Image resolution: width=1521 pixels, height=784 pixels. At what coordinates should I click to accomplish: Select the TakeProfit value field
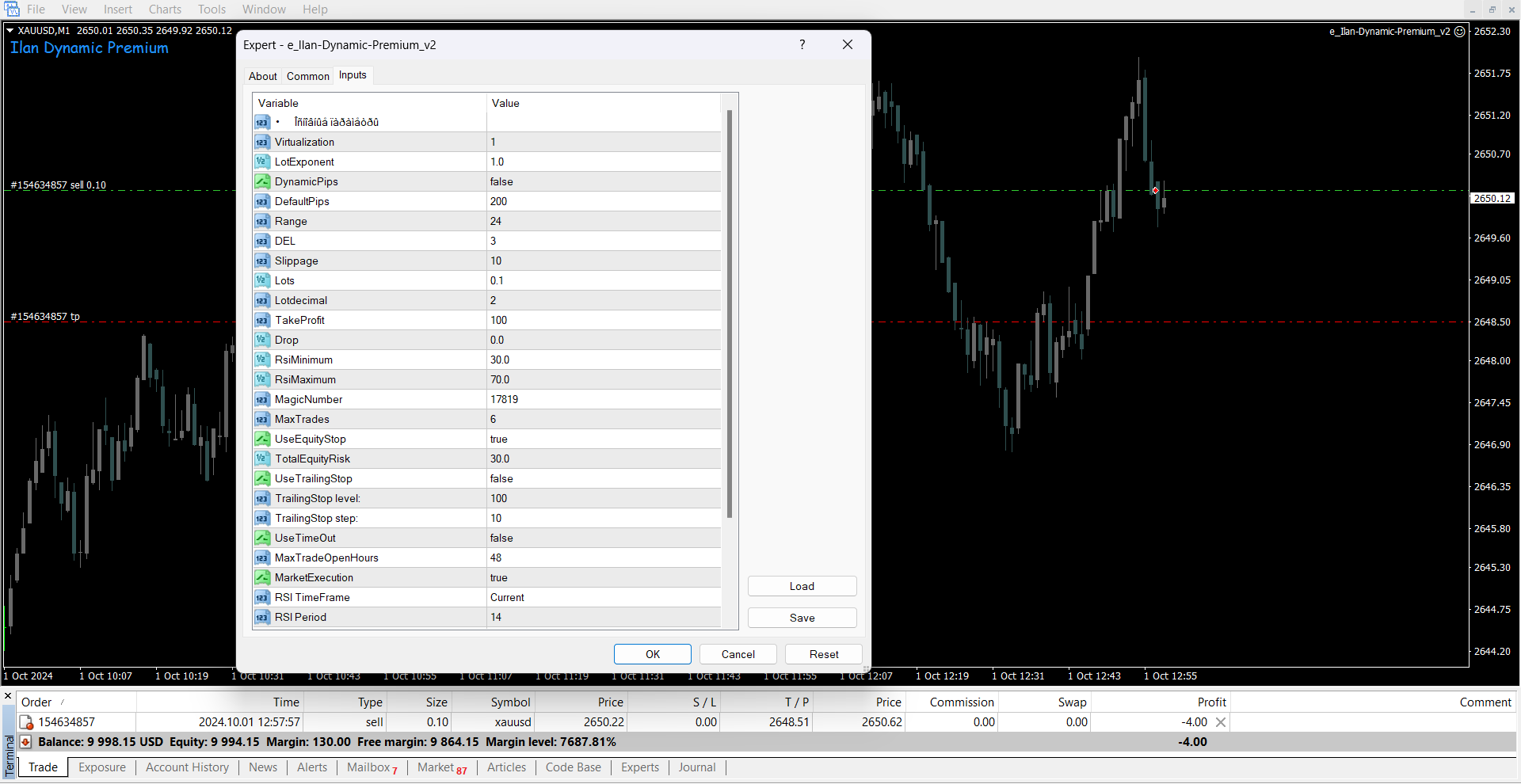tap(604, 321)
